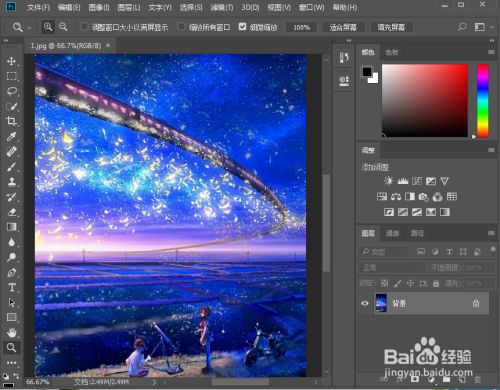Open the edit toolbar three-dots button
The width and height of the screenshot is (500, 390).
pyautogui.click(x=12, y=362)
